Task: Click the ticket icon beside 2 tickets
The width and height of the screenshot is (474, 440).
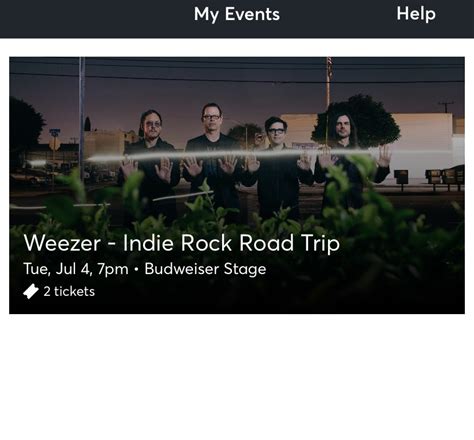Action: (x=31, y=291)
